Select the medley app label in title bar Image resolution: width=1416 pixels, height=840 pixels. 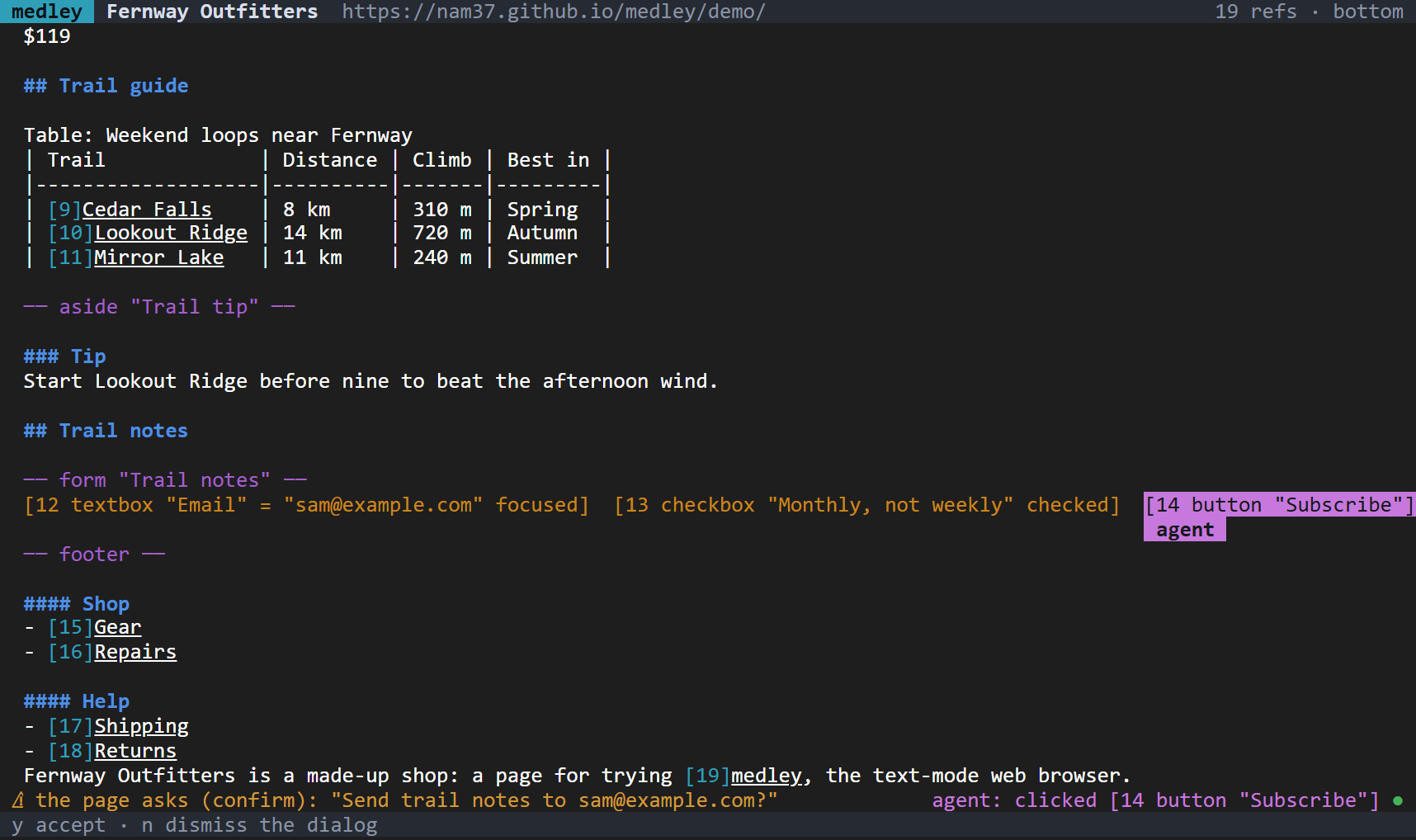tap(47, 12)
